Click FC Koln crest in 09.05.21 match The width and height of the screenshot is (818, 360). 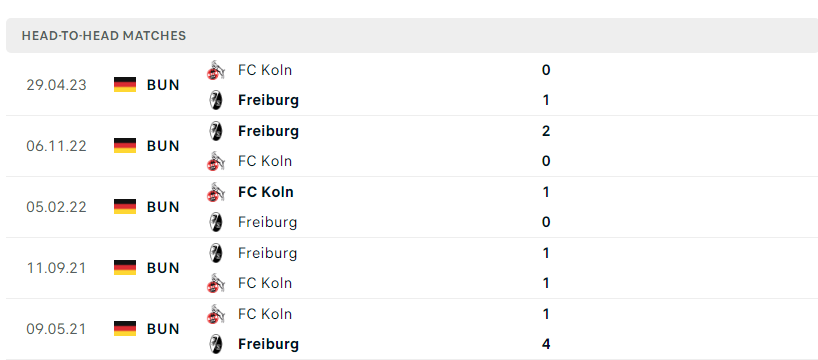(x=215, y=314)
